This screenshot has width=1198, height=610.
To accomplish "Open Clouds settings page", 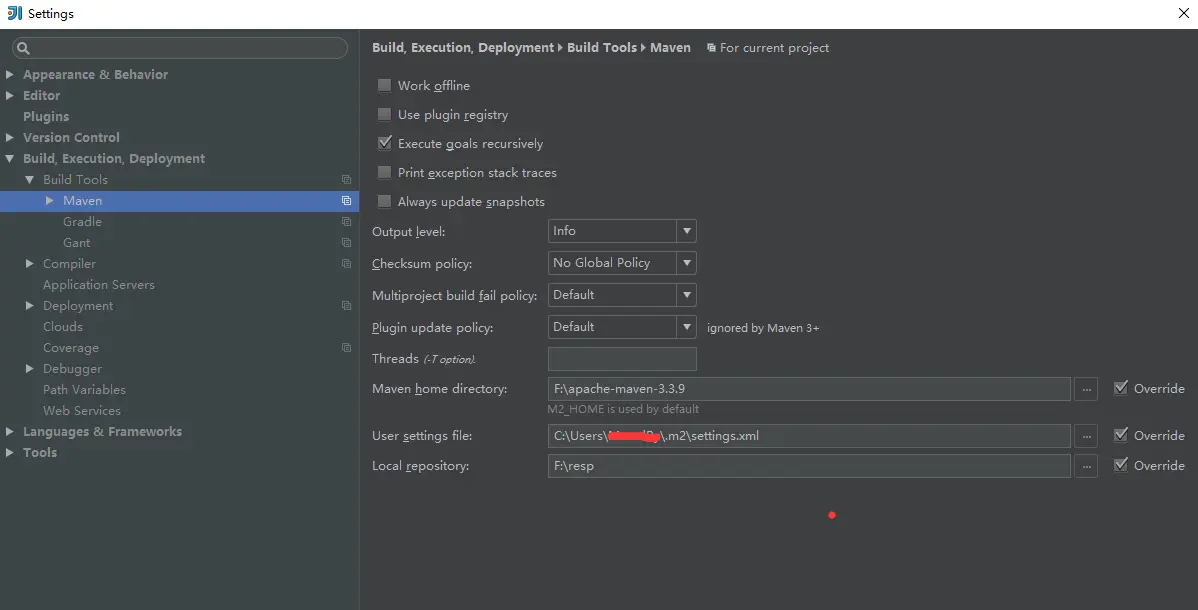I will 63,326.
